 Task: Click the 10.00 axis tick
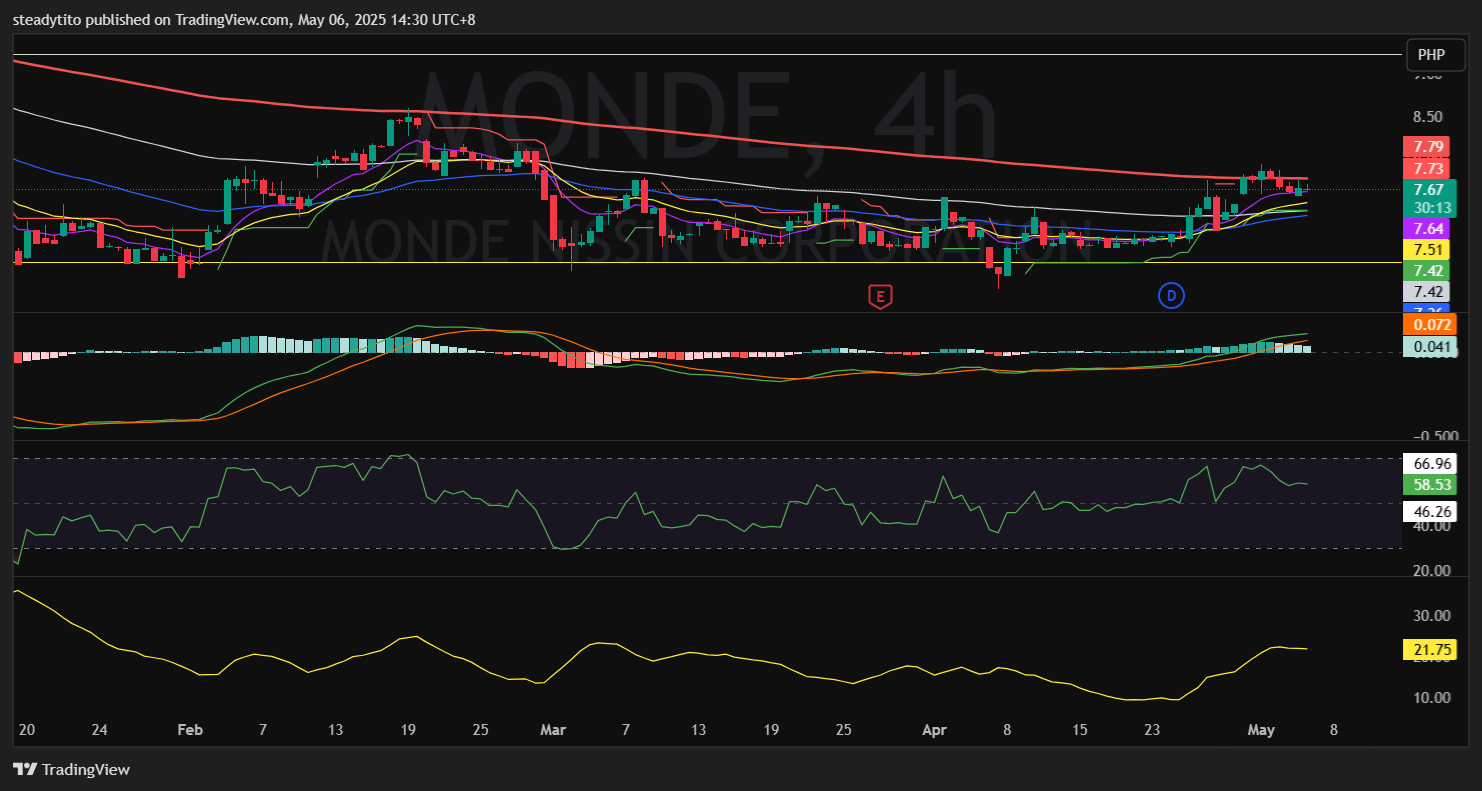click(x=1431, y=697)
